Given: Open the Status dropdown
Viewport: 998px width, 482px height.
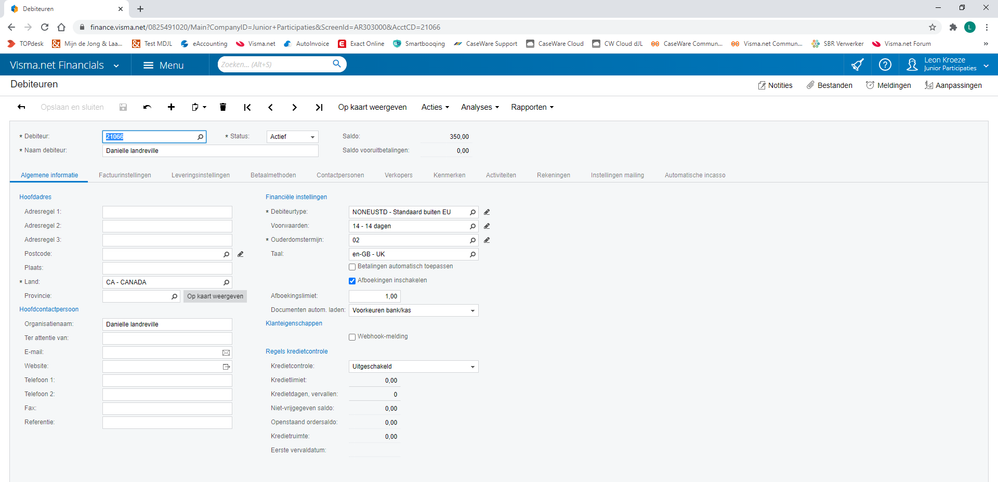Looking at the screenshot, I should [292, 136].
